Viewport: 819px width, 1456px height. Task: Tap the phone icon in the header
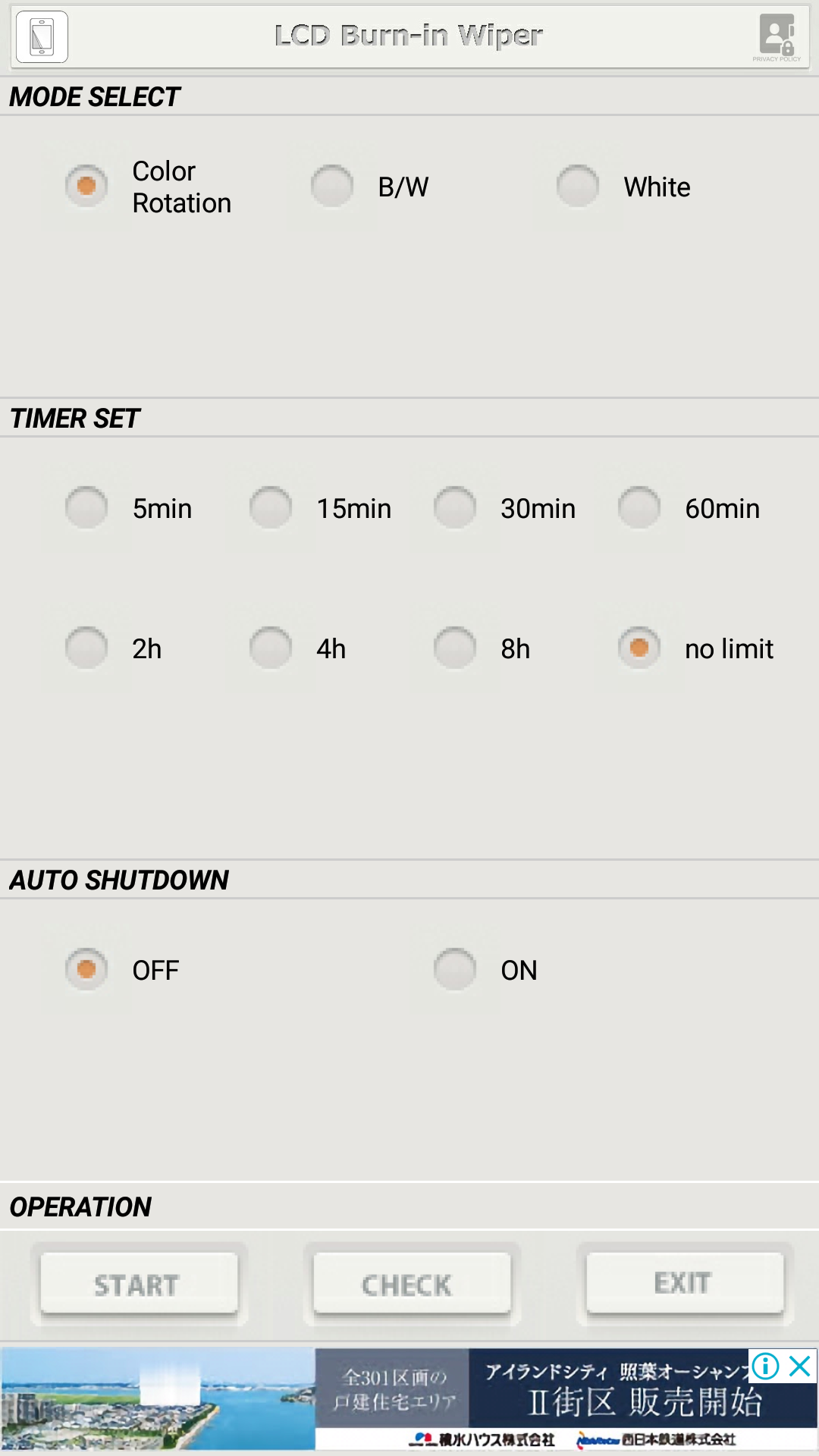(x=42, y=36)
